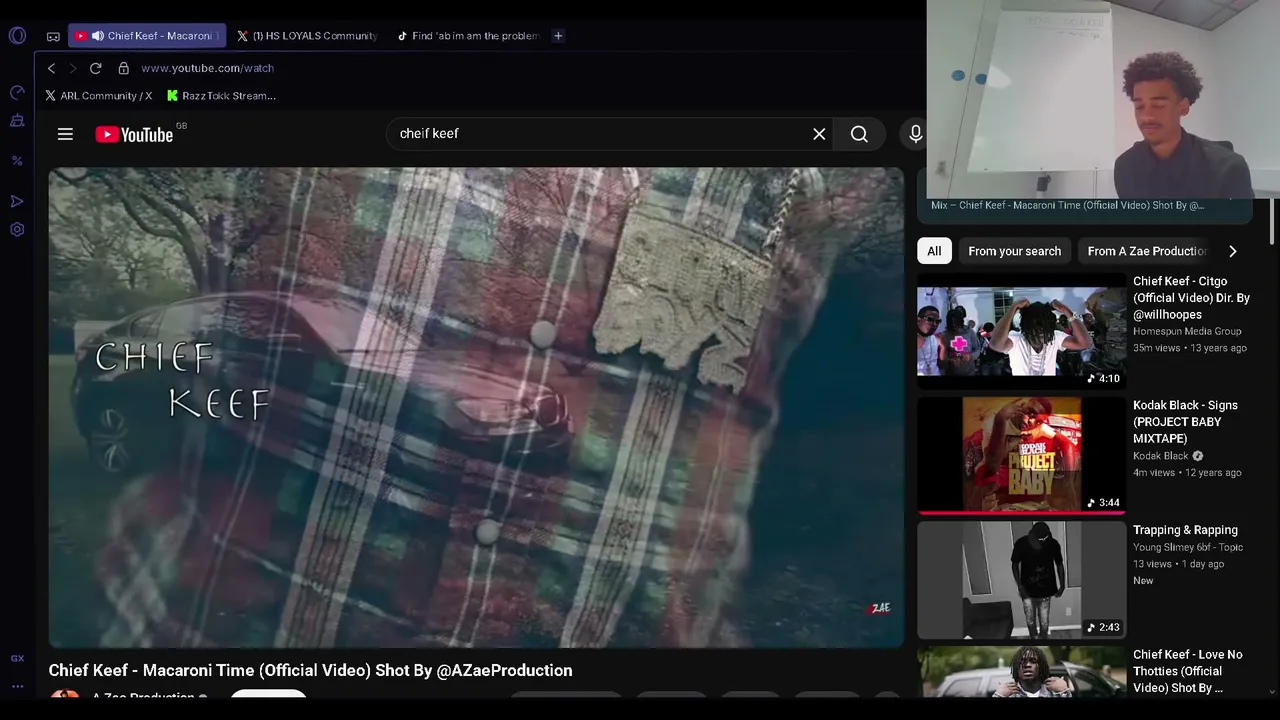Screen dimensions: 1280x720
Task: Switch to the Chief Keef - Macaroni tab
Action: [x=147, y=36]
